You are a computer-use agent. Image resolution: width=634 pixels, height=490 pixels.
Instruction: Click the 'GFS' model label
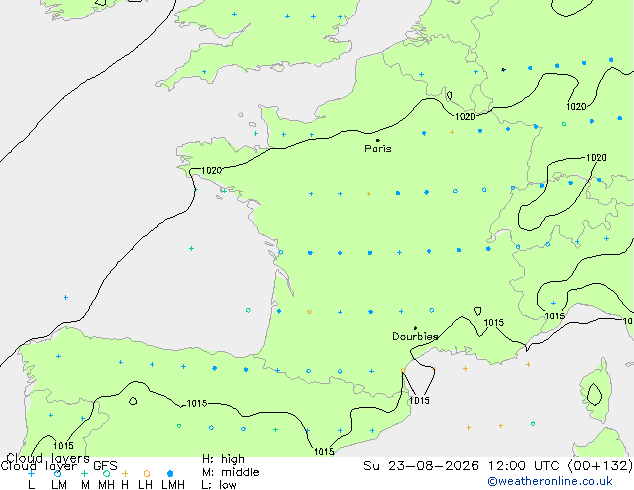105,465
